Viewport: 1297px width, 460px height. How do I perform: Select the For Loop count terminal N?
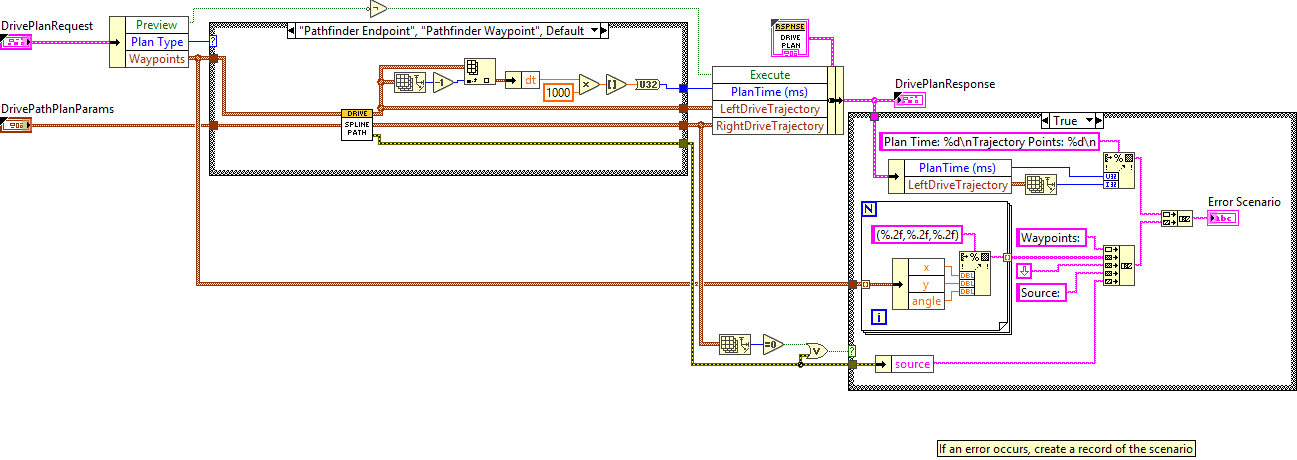coord(869,210)
